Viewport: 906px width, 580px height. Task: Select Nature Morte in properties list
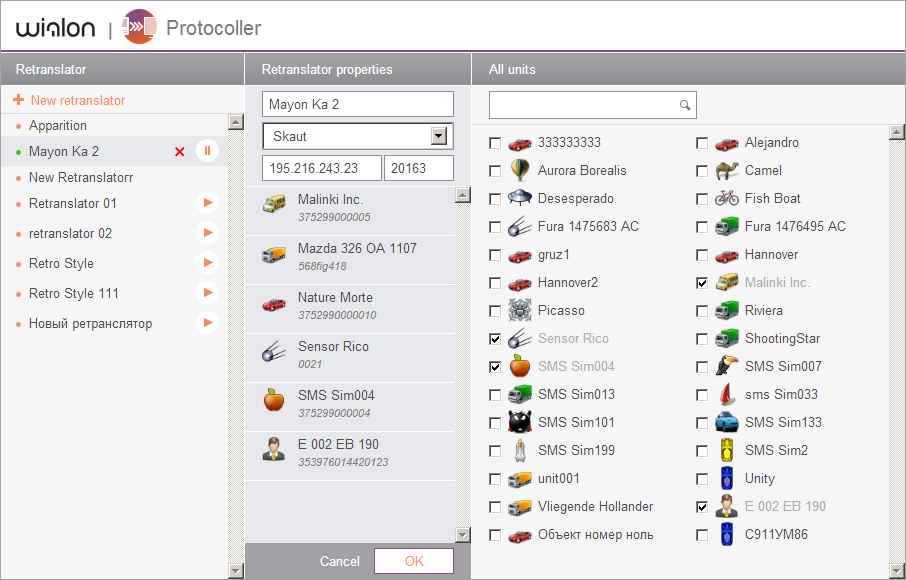click(x=350, y=308)
